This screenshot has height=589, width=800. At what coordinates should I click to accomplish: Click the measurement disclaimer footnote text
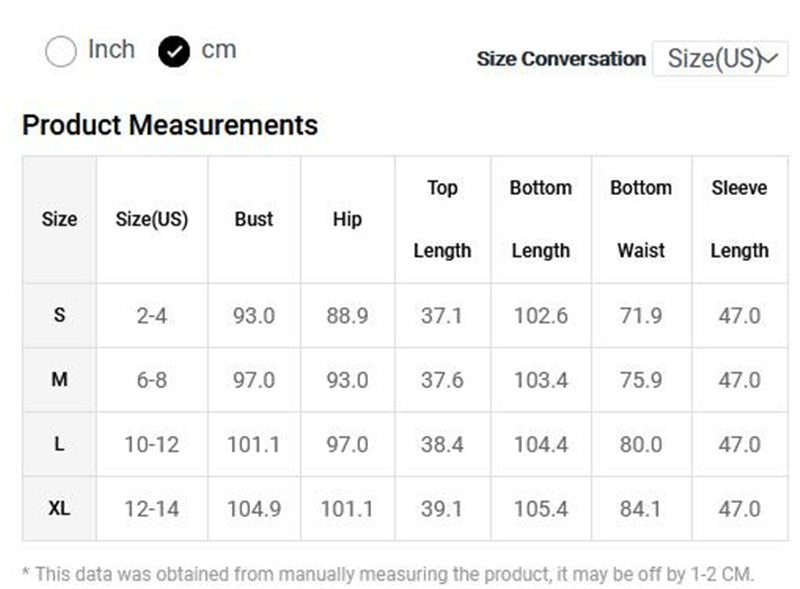click(388, 574)
